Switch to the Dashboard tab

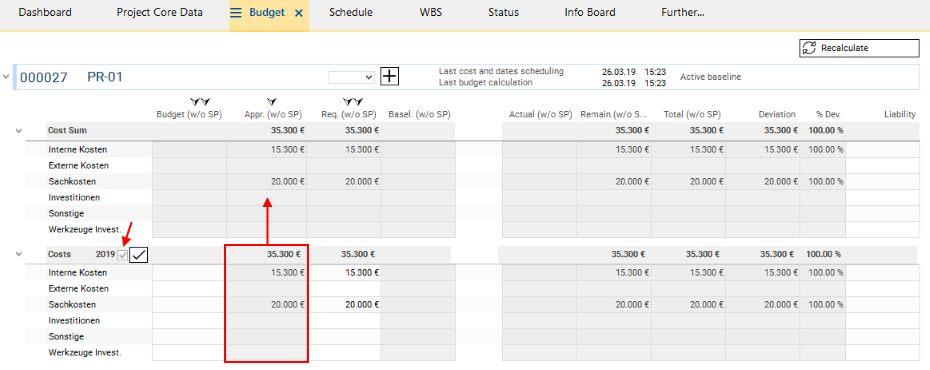pyautogui.click(x=45, y=12)
